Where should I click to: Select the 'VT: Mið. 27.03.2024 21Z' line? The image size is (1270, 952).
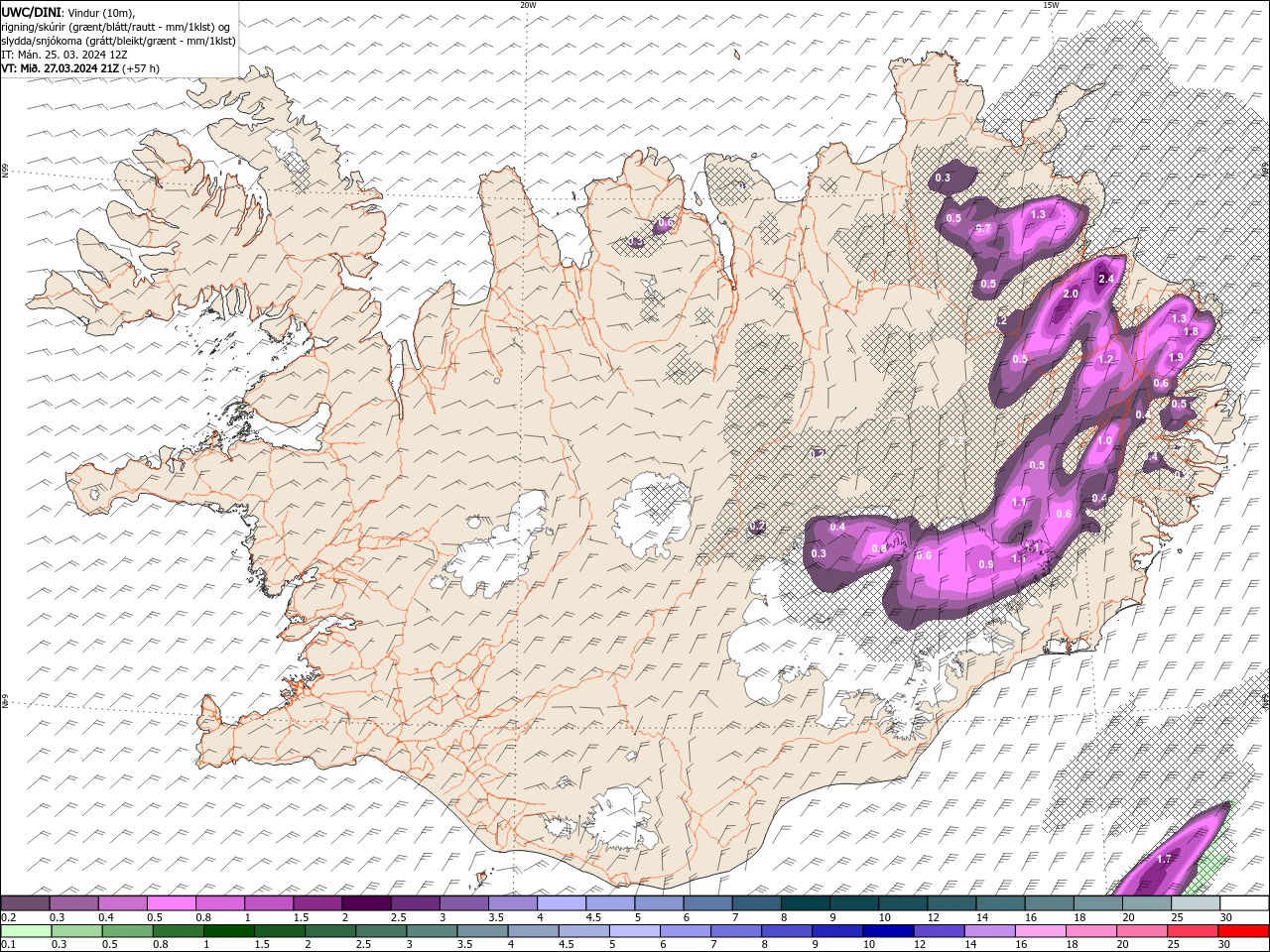pos(80,68)
